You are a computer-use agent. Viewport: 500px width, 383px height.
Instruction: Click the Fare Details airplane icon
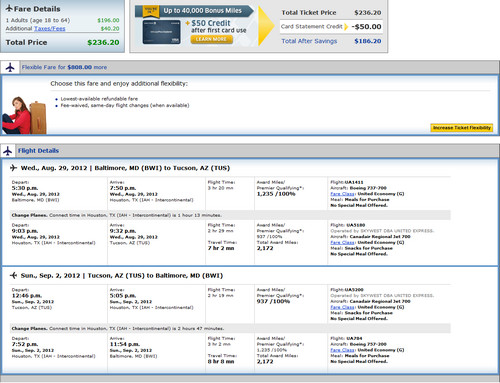[9, 8]
